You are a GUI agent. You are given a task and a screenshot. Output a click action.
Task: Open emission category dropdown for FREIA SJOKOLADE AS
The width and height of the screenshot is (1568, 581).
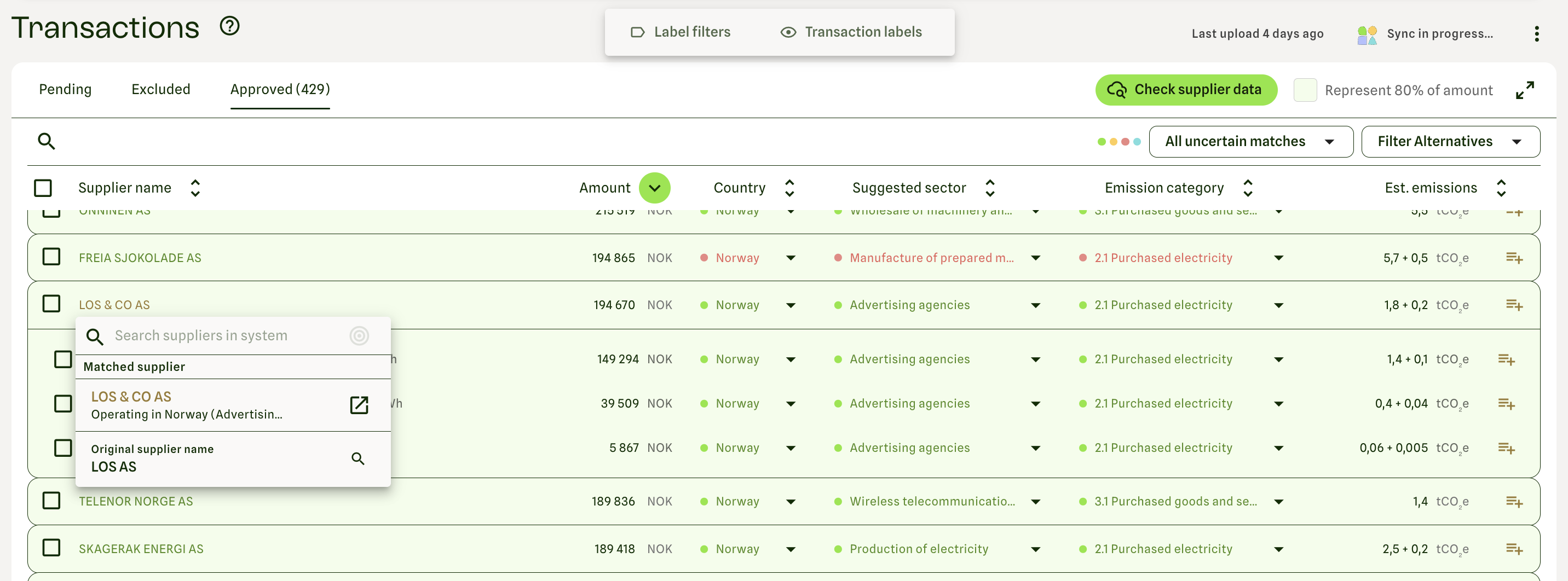tap(1278, 258)
